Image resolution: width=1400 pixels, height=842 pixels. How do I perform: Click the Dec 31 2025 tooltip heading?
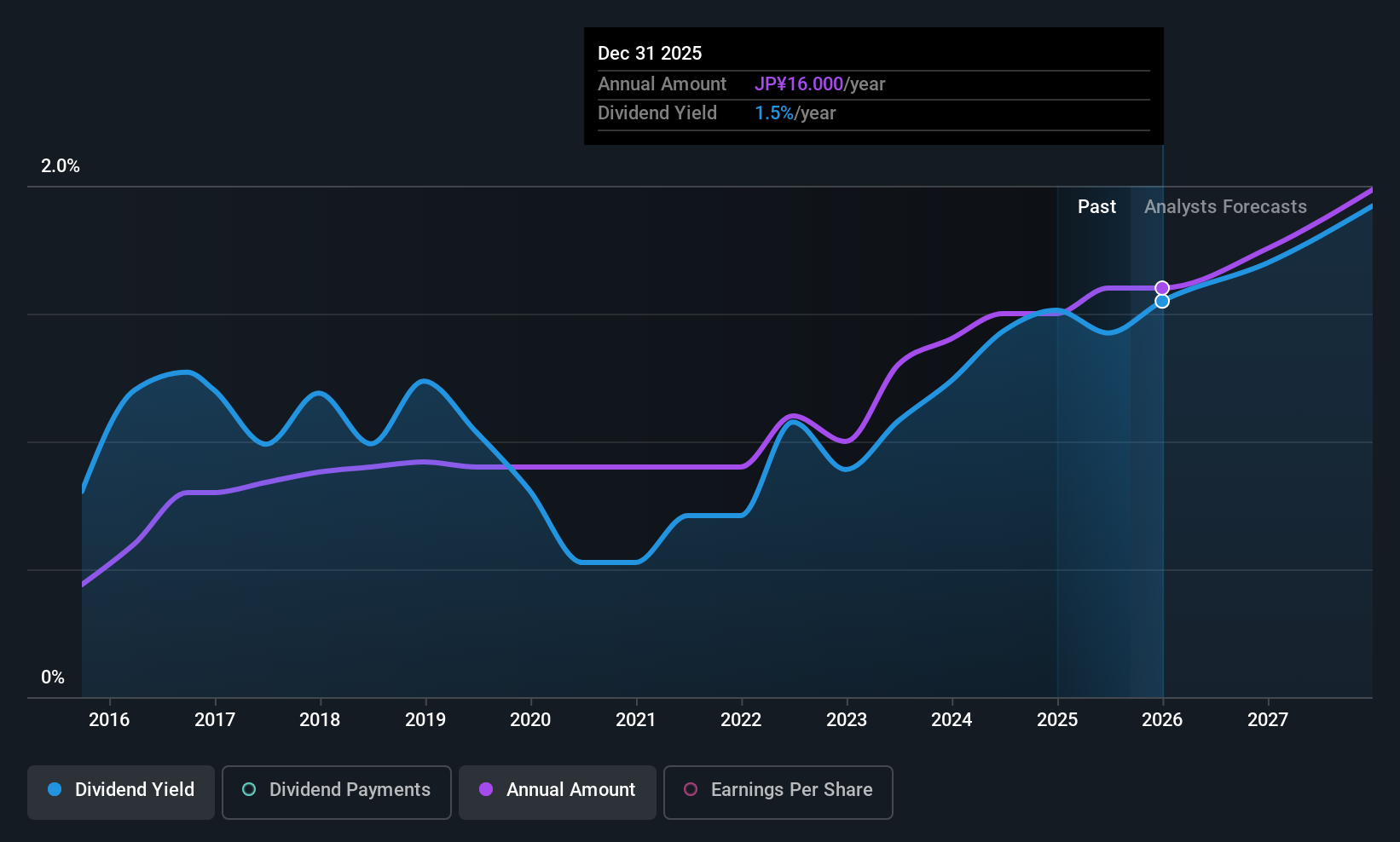[650, 53]
